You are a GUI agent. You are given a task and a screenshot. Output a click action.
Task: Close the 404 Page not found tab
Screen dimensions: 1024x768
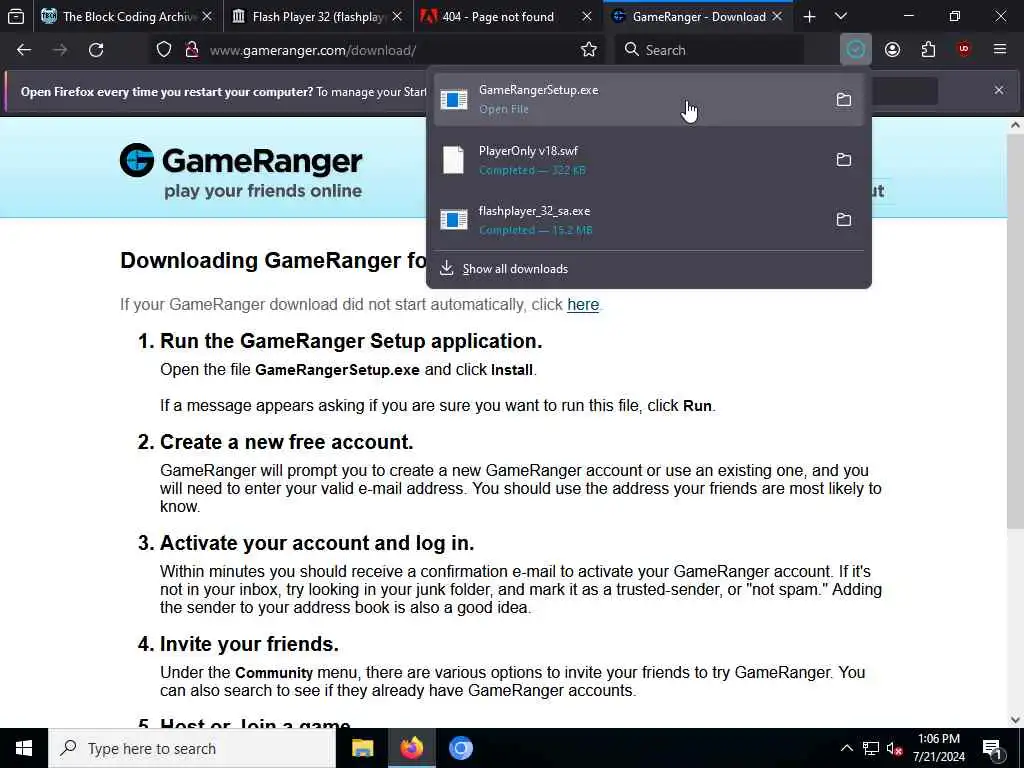pos(587,16)
